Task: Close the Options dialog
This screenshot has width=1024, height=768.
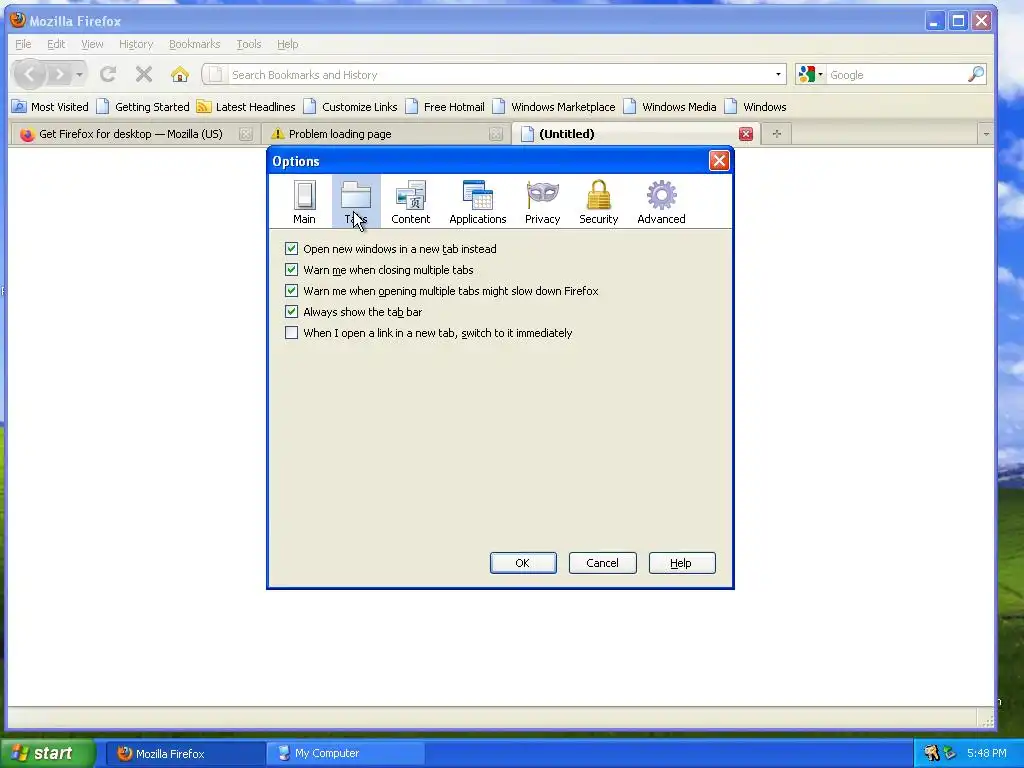Action: tap(719, 161)
